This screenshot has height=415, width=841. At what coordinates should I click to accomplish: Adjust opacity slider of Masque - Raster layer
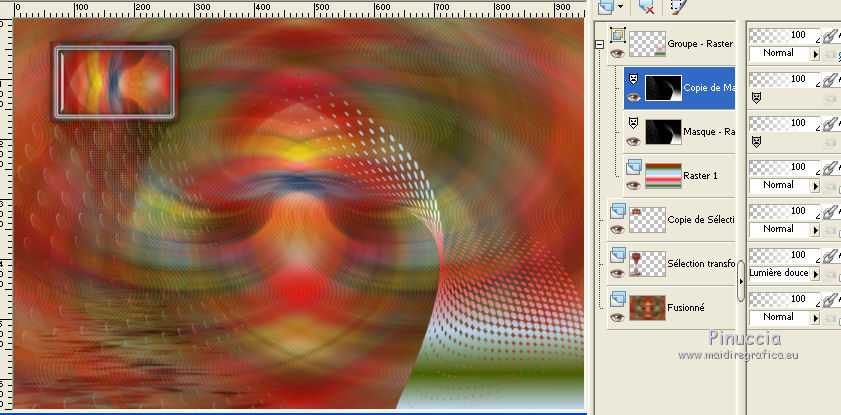784,123
